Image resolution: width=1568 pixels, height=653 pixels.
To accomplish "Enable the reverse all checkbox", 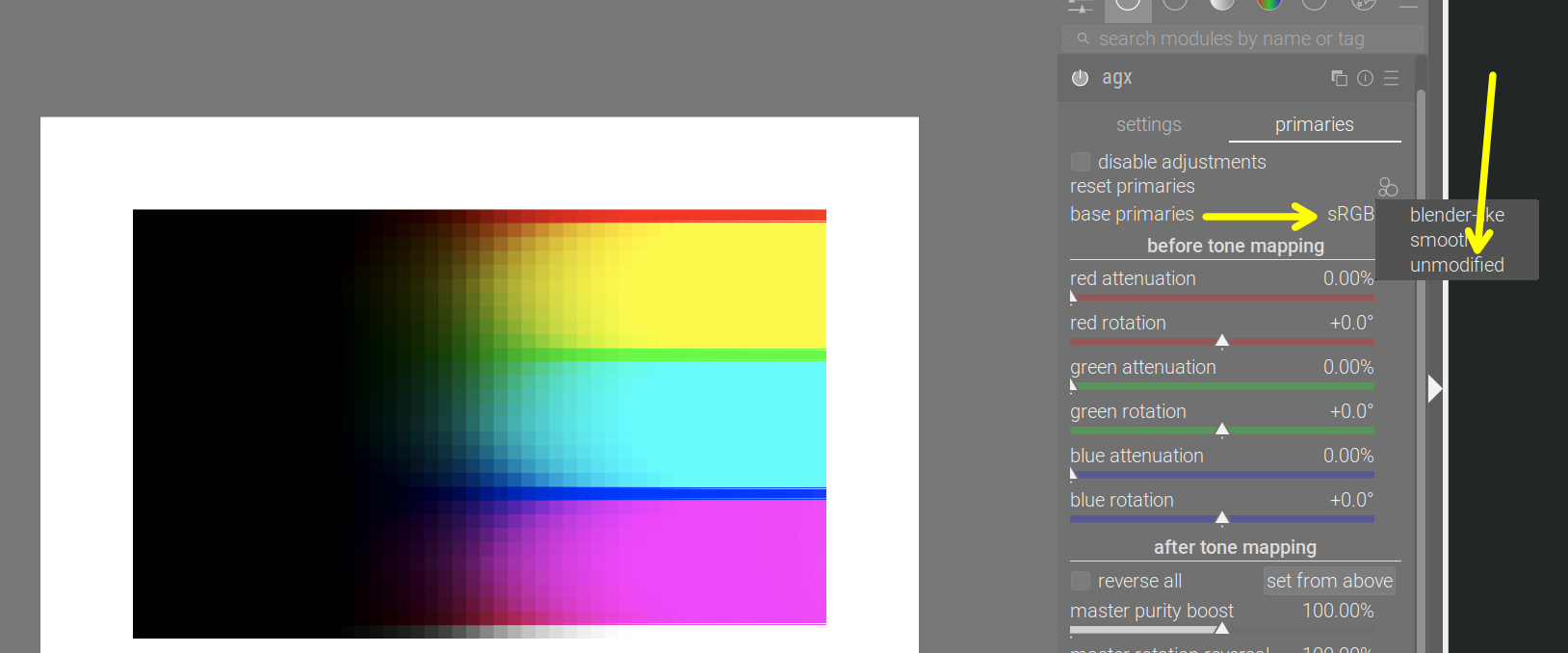I will 1081,581.
